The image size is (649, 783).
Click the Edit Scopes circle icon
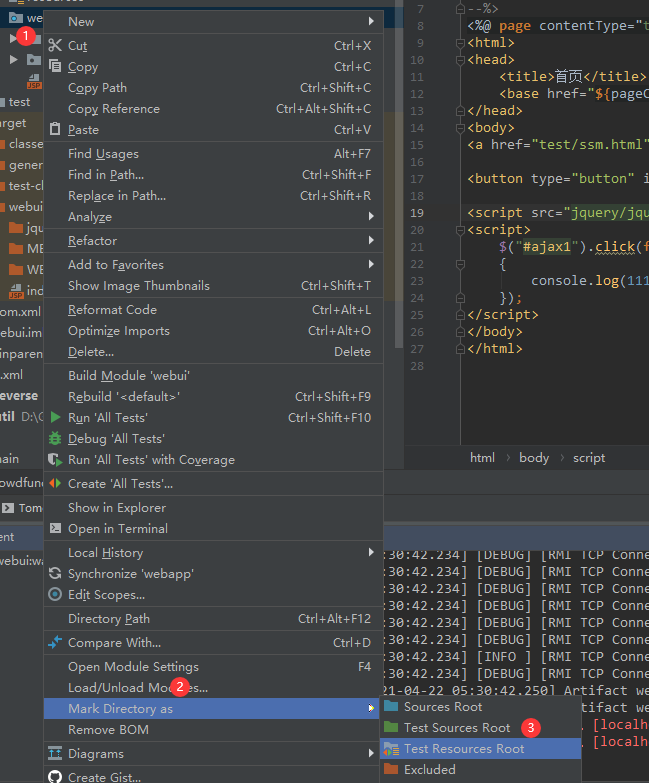[x=55, y=594]
